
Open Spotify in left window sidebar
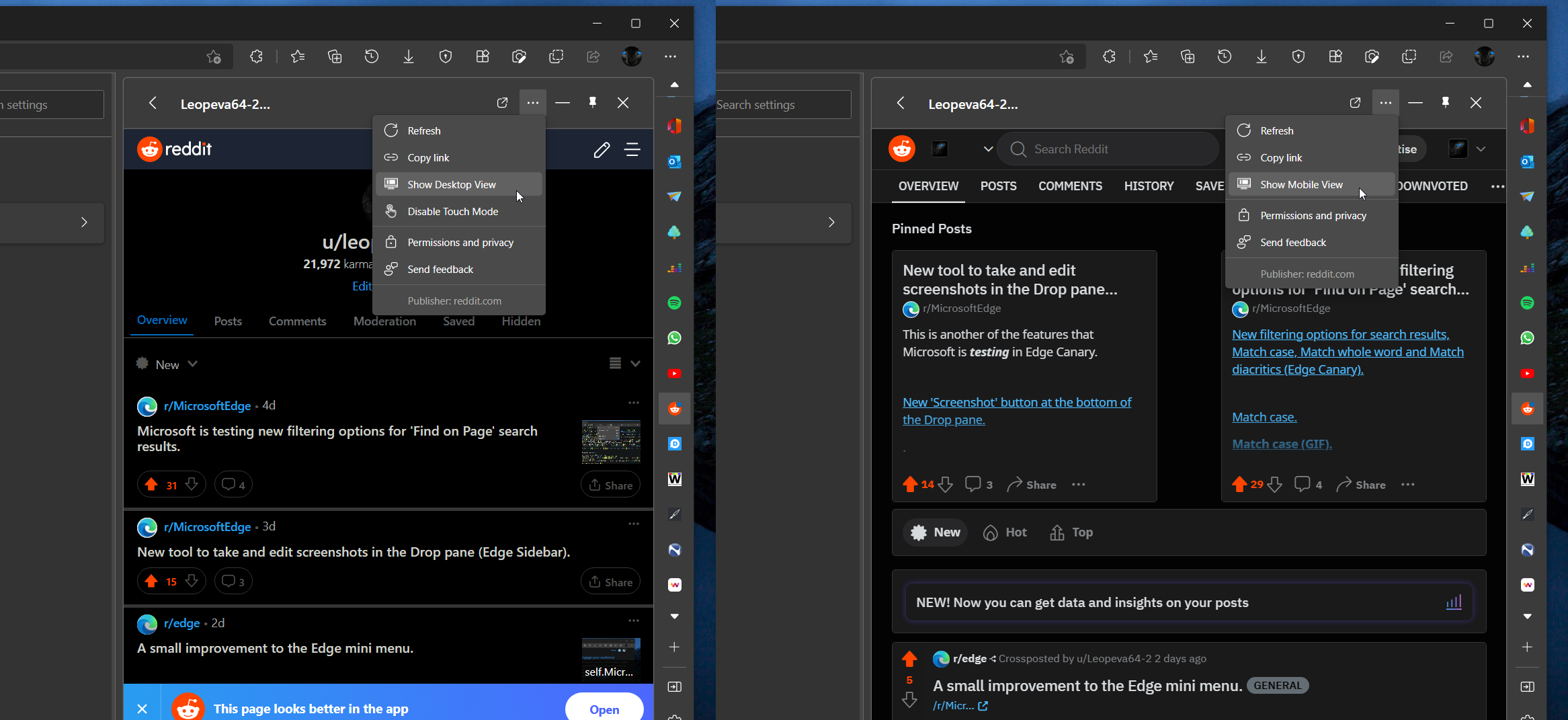[674, 303]
